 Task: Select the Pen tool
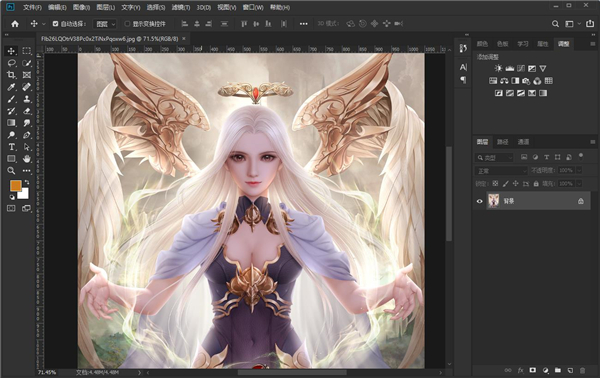[x=26, y=135]
